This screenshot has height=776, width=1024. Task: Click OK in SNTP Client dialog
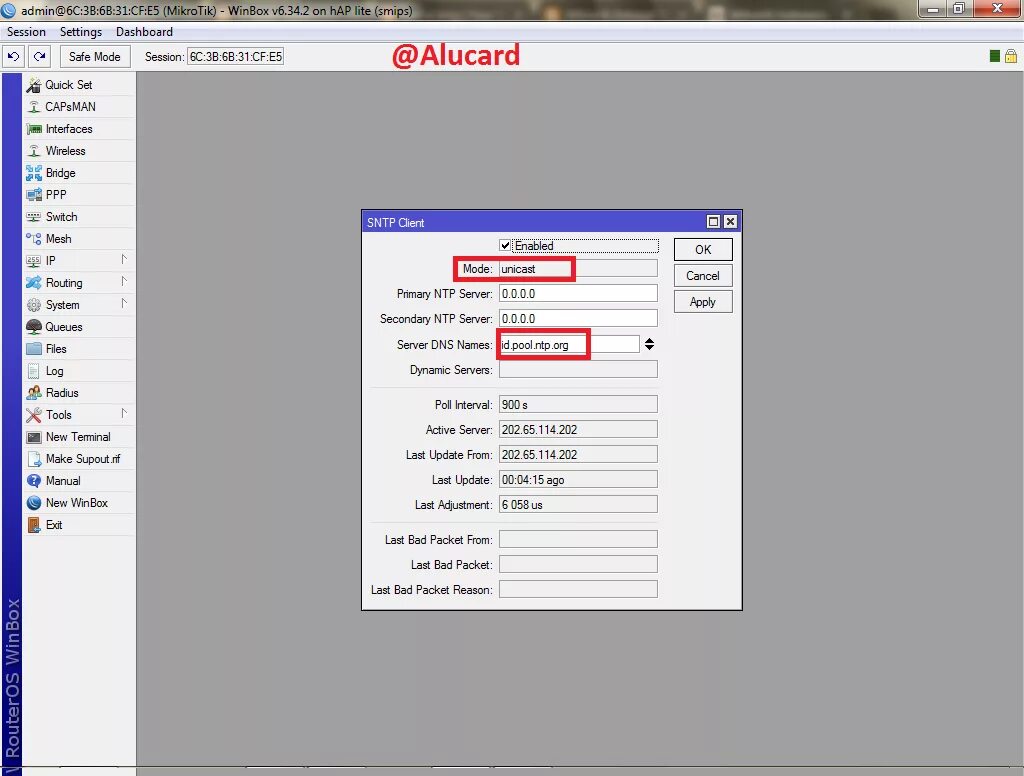(x=703, y=250)
